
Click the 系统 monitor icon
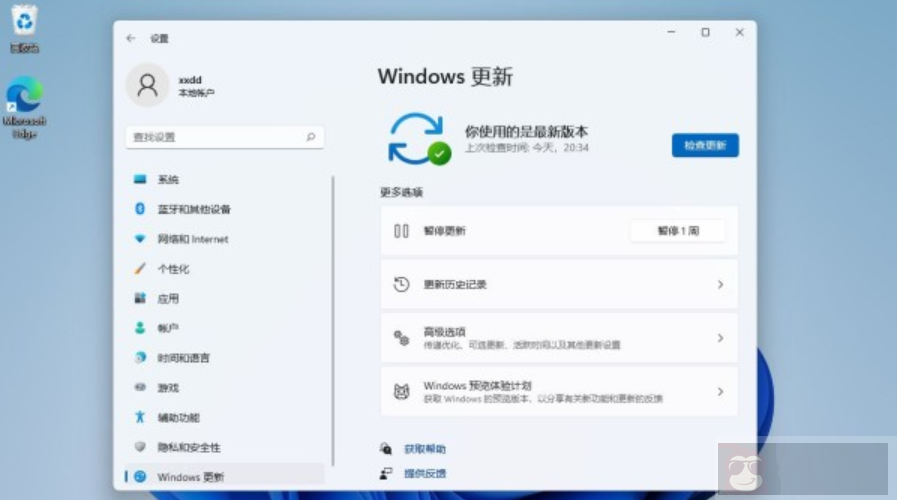[140, 179]
